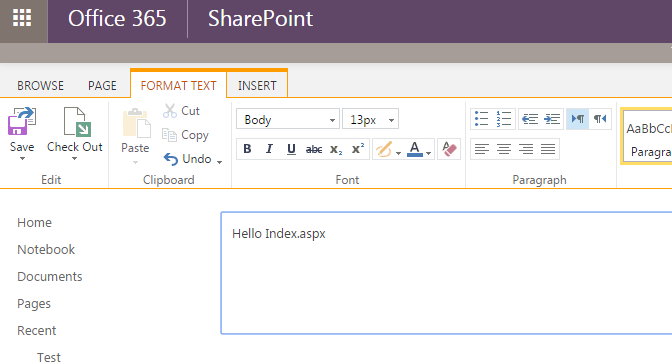The height and width of the screenshot is (362, 672).
Task: Set right-to-left text direction
Action: tap(600, 119)
